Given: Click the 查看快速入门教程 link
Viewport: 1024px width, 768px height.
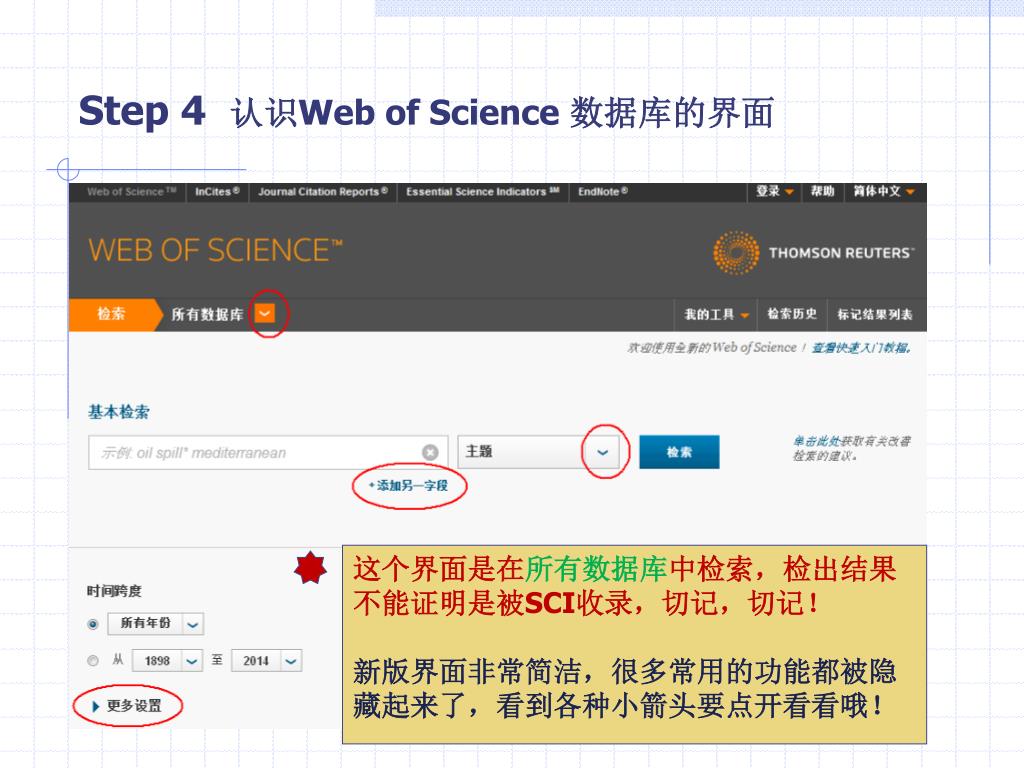Looking at the screenshot, I should (861, 347).
